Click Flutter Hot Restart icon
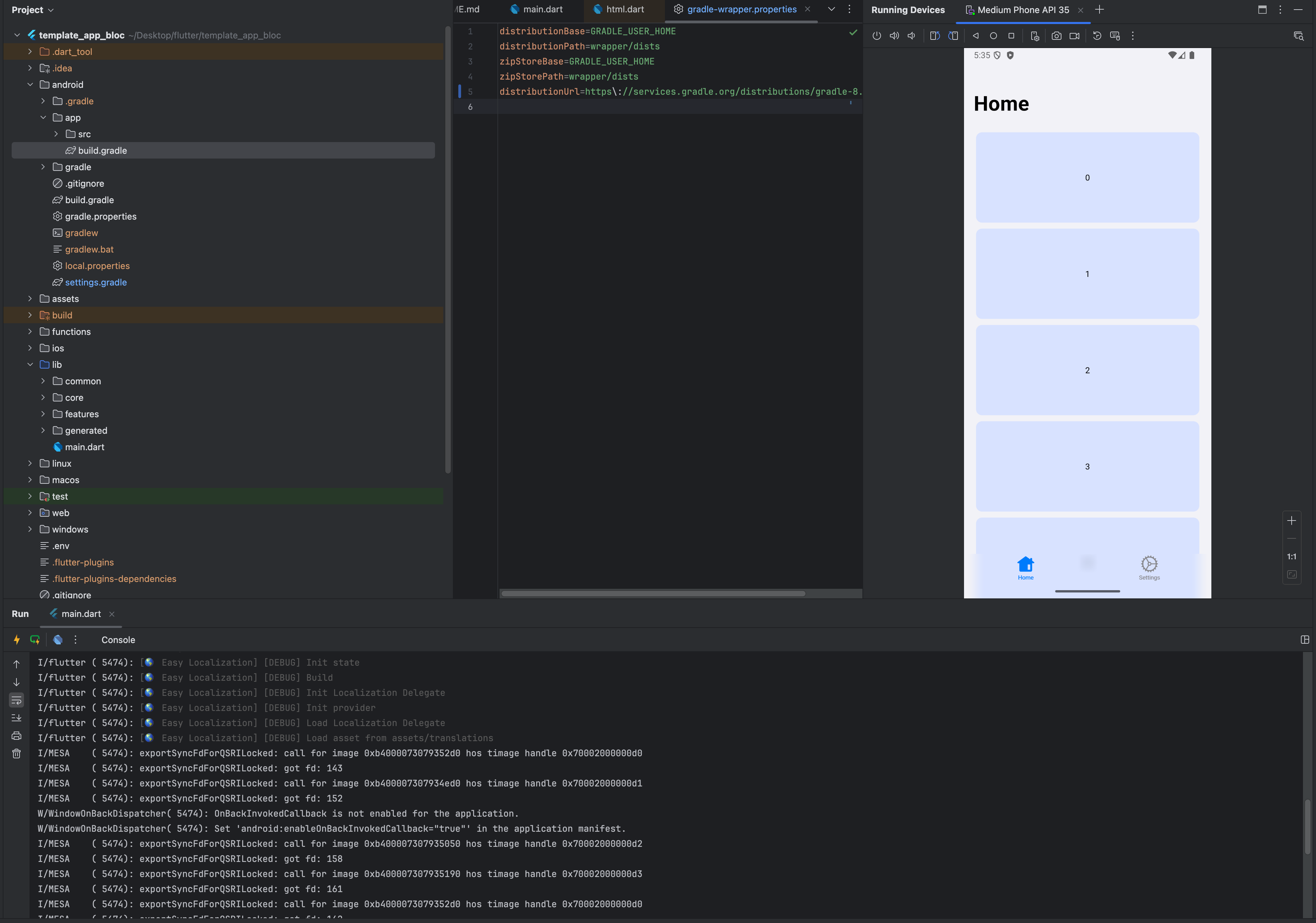Image resolution: width=1316 pixels, height=923 pixels. pos(35,640)
